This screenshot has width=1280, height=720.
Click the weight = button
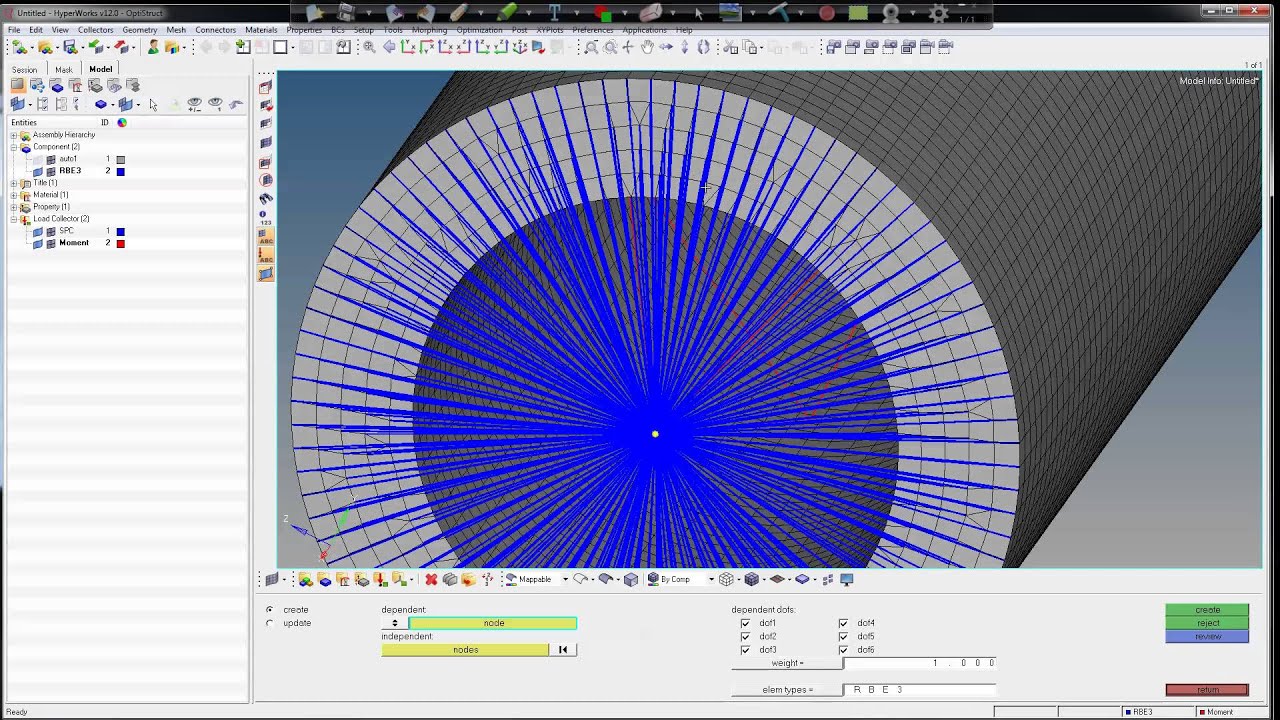tap(787, 663)
